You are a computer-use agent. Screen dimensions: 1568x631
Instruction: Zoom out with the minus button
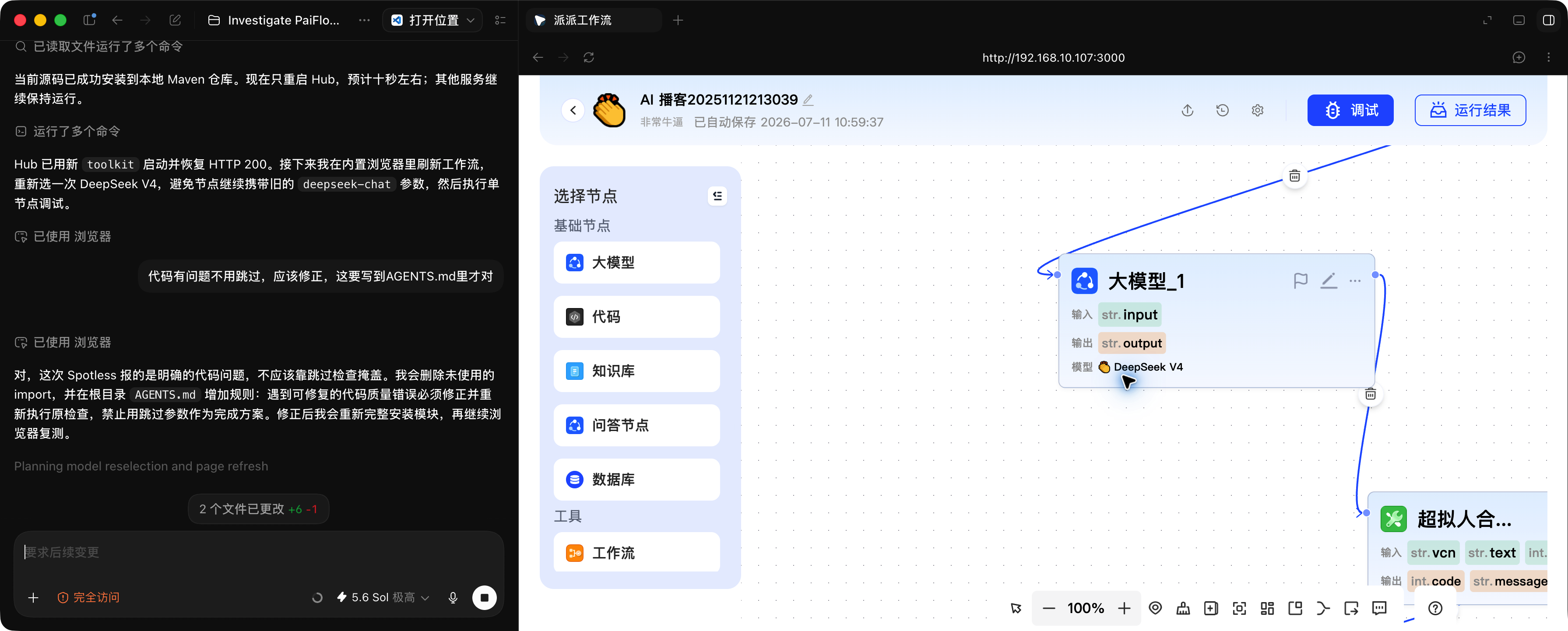click(1049, 608)
